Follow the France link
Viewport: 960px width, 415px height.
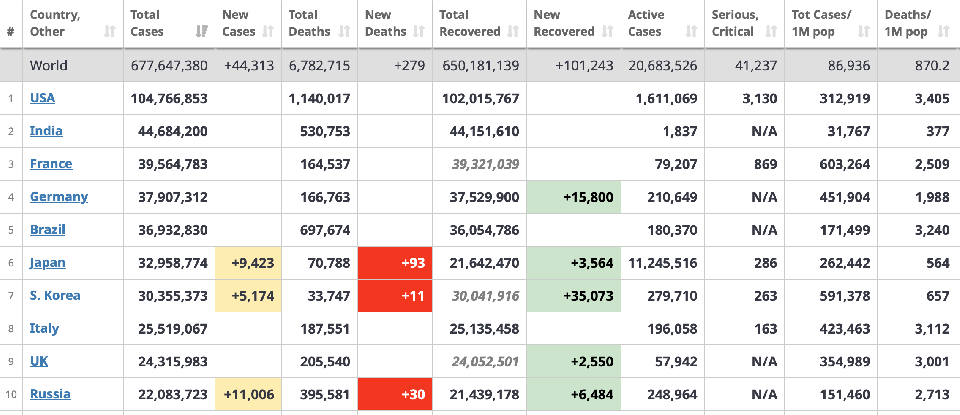51,164
